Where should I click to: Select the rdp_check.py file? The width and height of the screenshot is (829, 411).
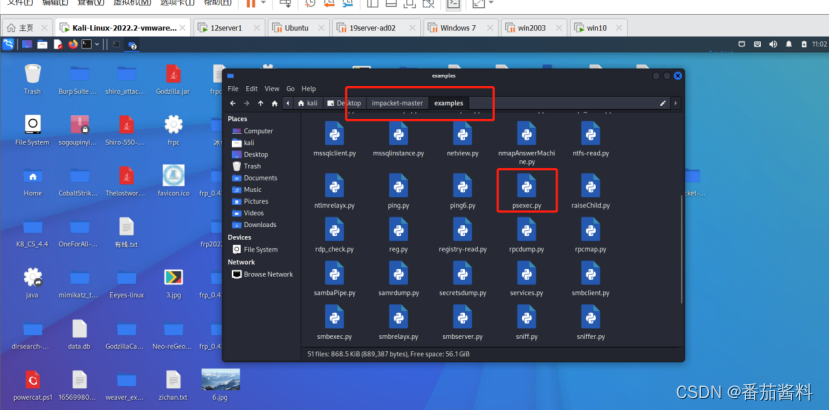tap(335, 235)
